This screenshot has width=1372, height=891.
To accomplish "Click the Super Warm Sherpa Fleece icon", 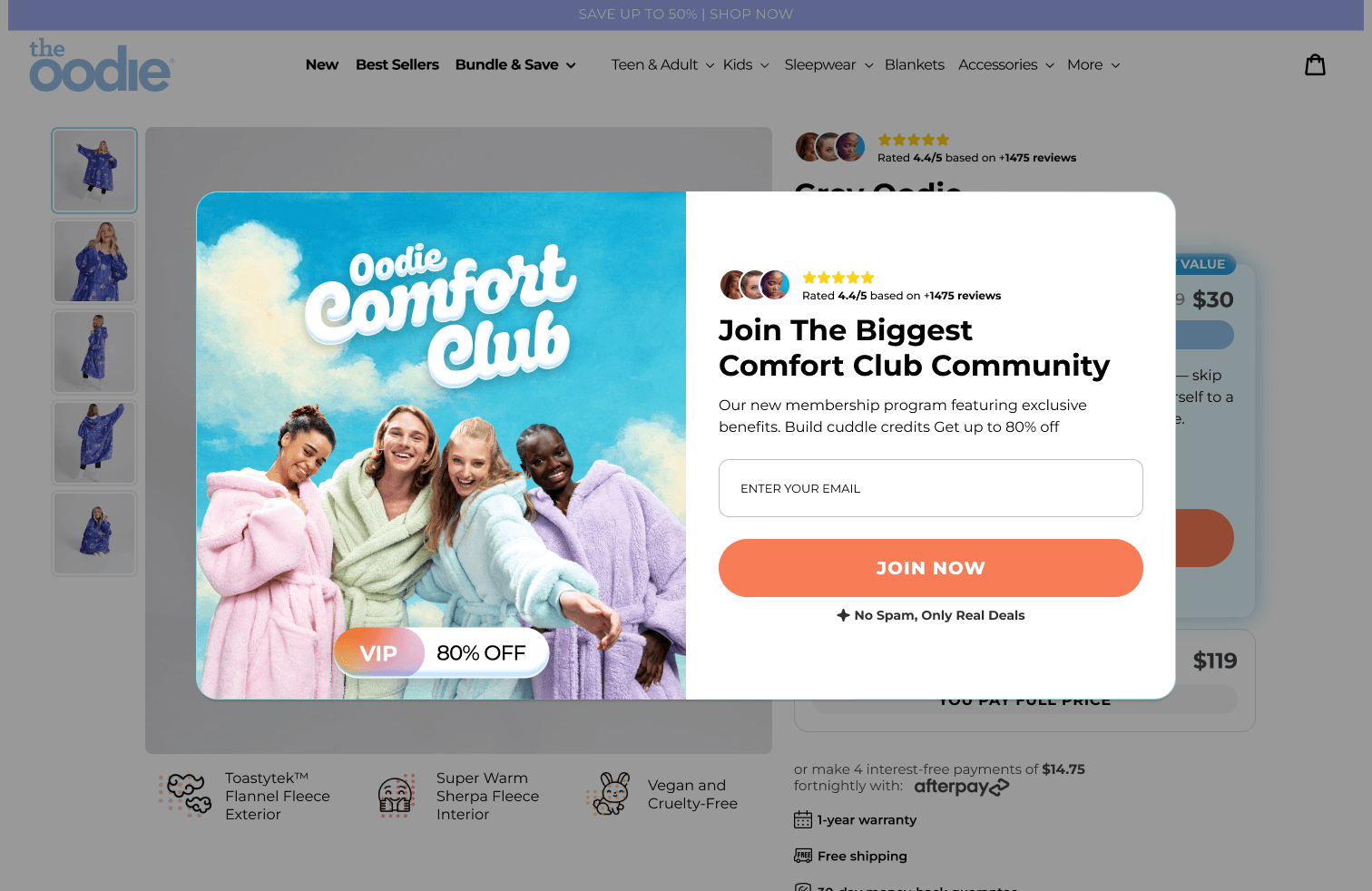I will 396,796.
